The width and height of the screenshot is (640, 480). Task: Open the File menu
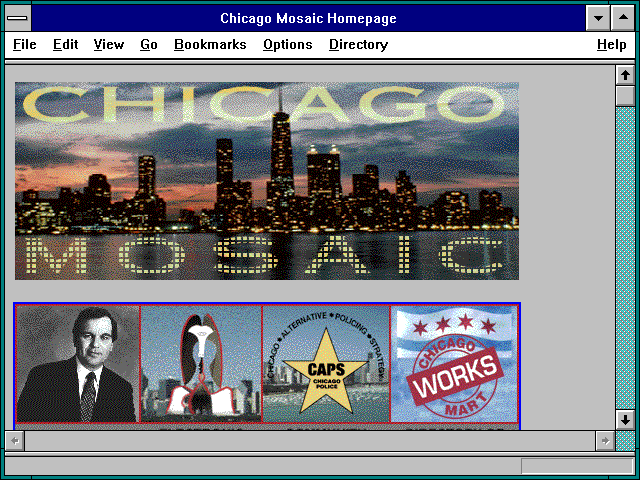pos(24,44)
